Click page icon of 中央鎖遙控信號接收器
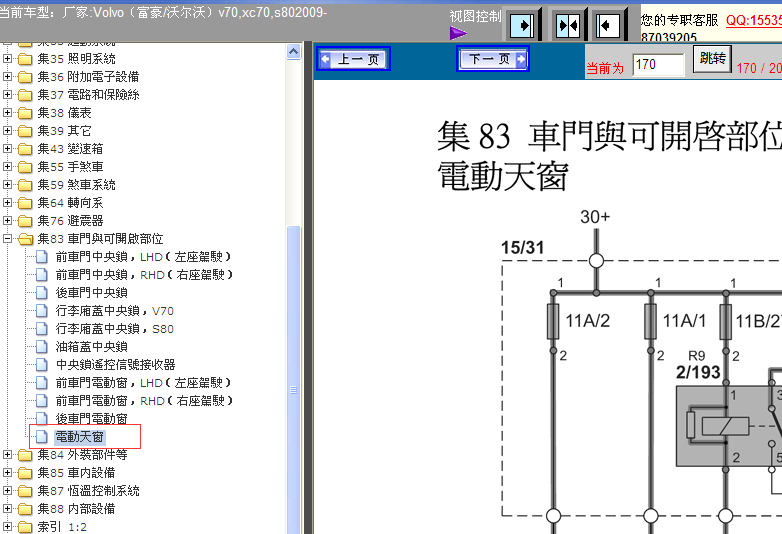This screenshot has width=782, height=534. pos(42,364)
